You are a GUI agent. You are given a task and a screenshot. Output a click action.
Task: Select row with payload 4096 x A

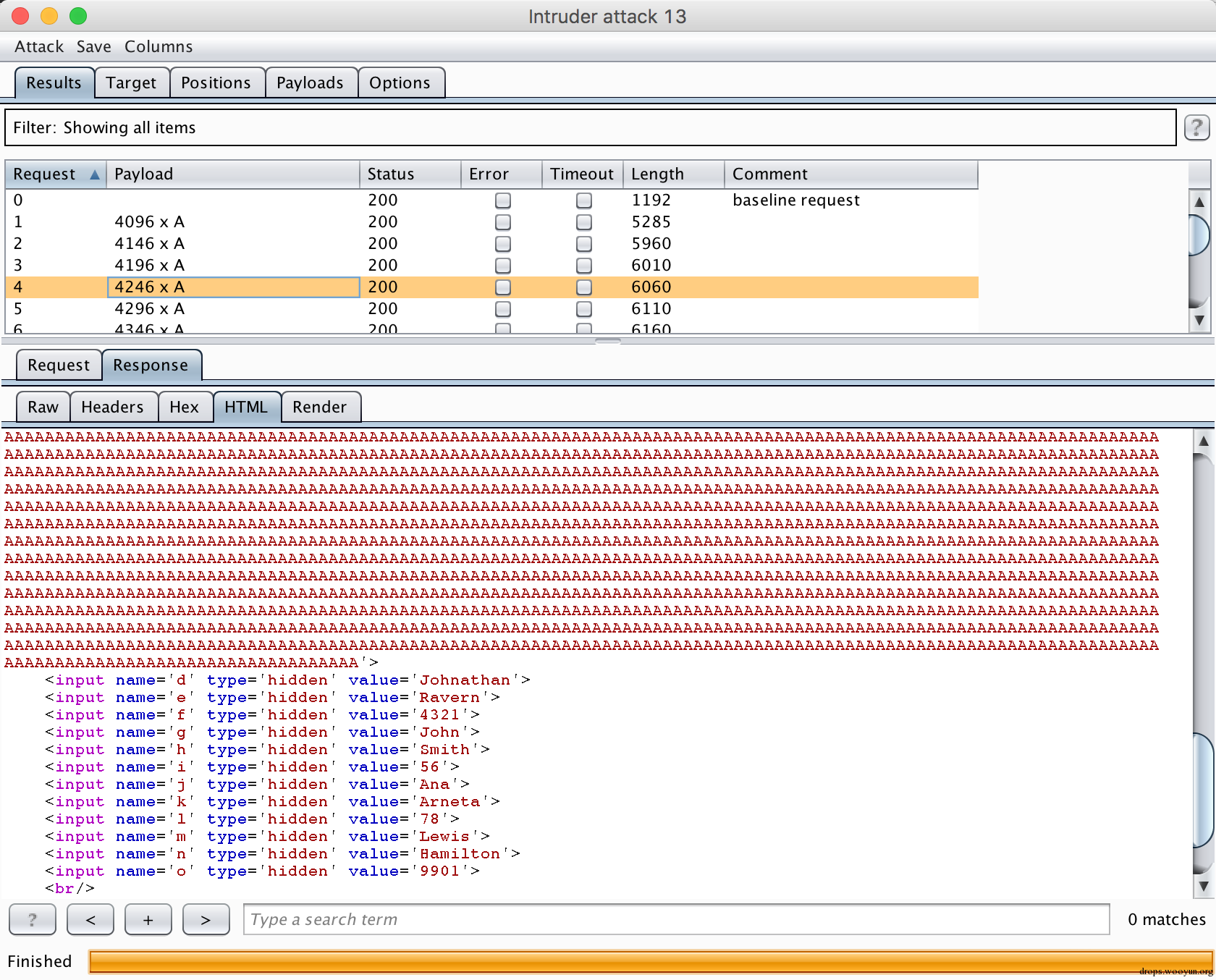[x=491, y=222]
